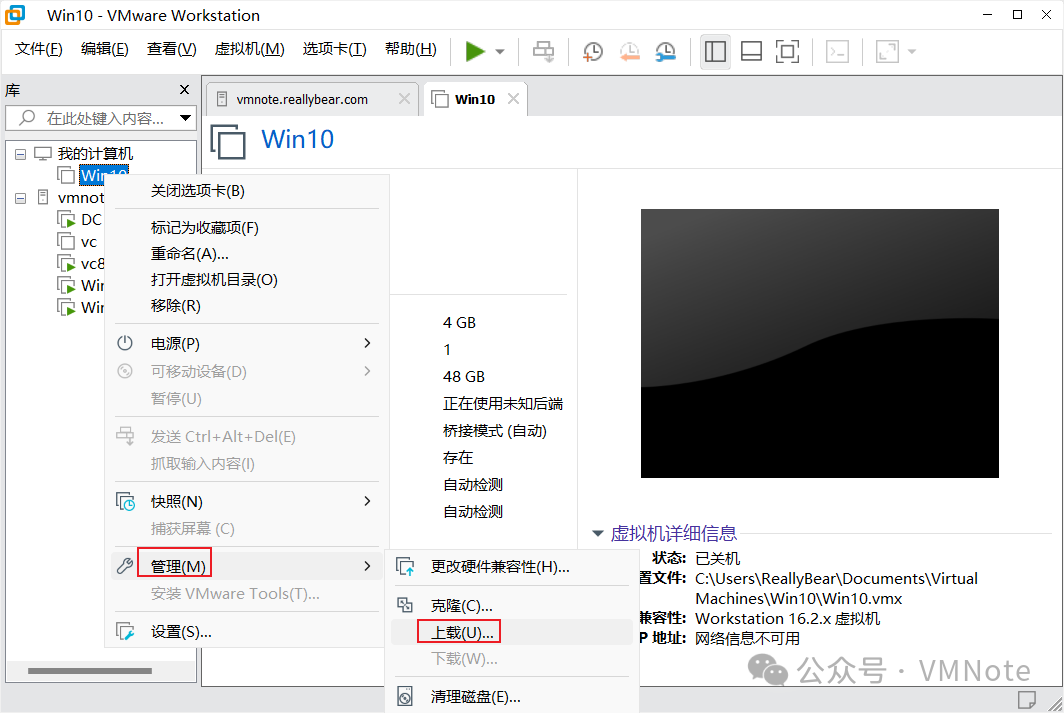Viewport: 1064px width, 713px height.
Task: Enter full screen mode icon
Action: (x=787, y=52)
